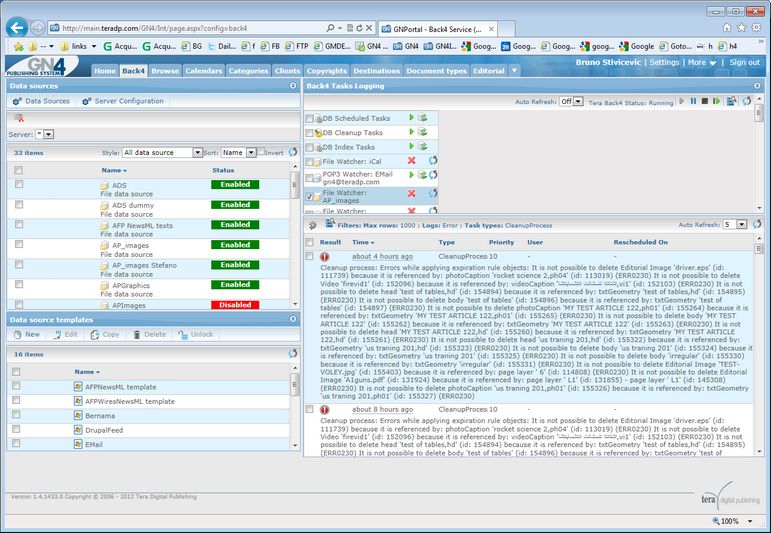Image resolution: width=771 pixels, height=533 pixels.
Task: Refresh the File Watcher: iCal task
Action: click(433, 160)
